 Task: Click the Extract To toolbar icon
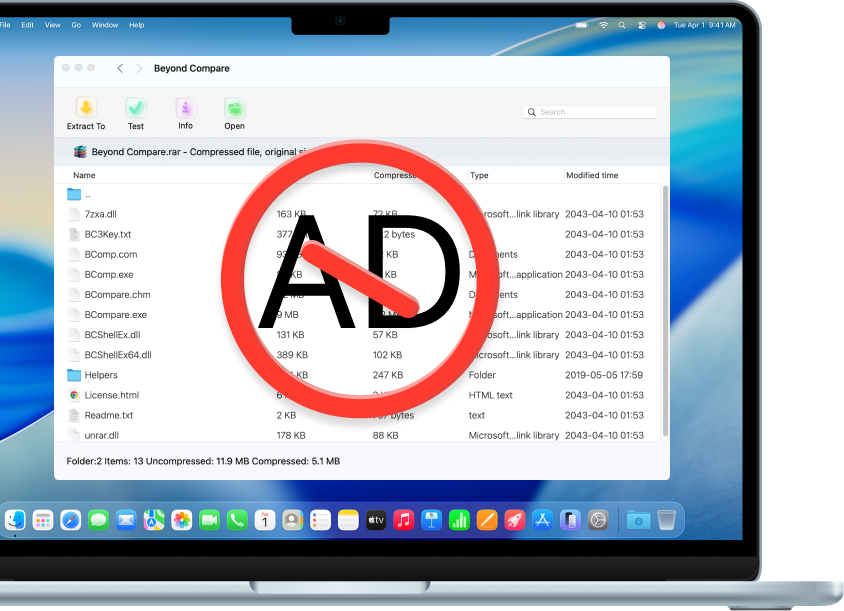pyautogui.click(x=86, y=108)
